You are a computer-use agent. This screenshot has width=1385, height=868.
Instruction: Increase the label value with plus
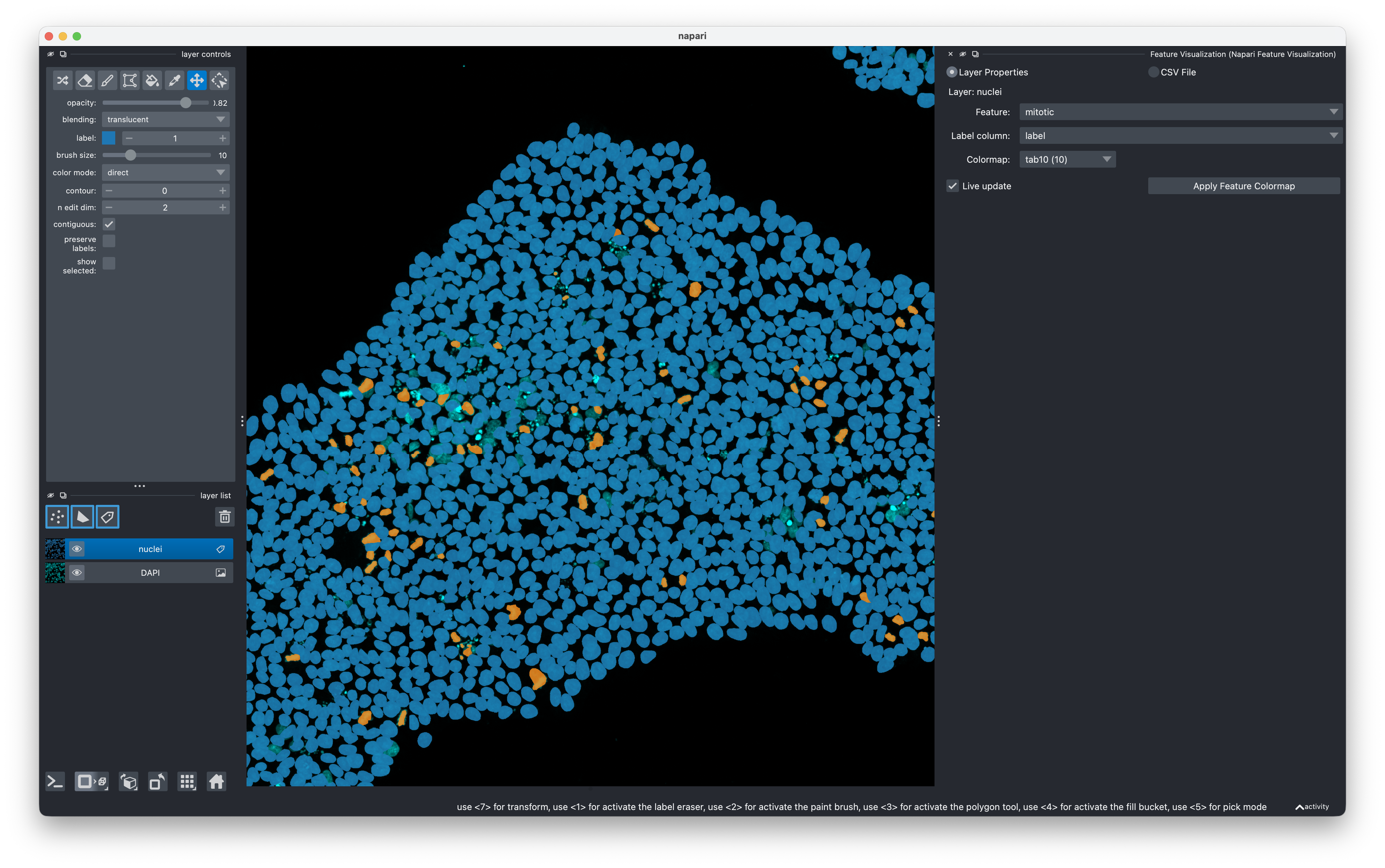click(x=223, y=138)
